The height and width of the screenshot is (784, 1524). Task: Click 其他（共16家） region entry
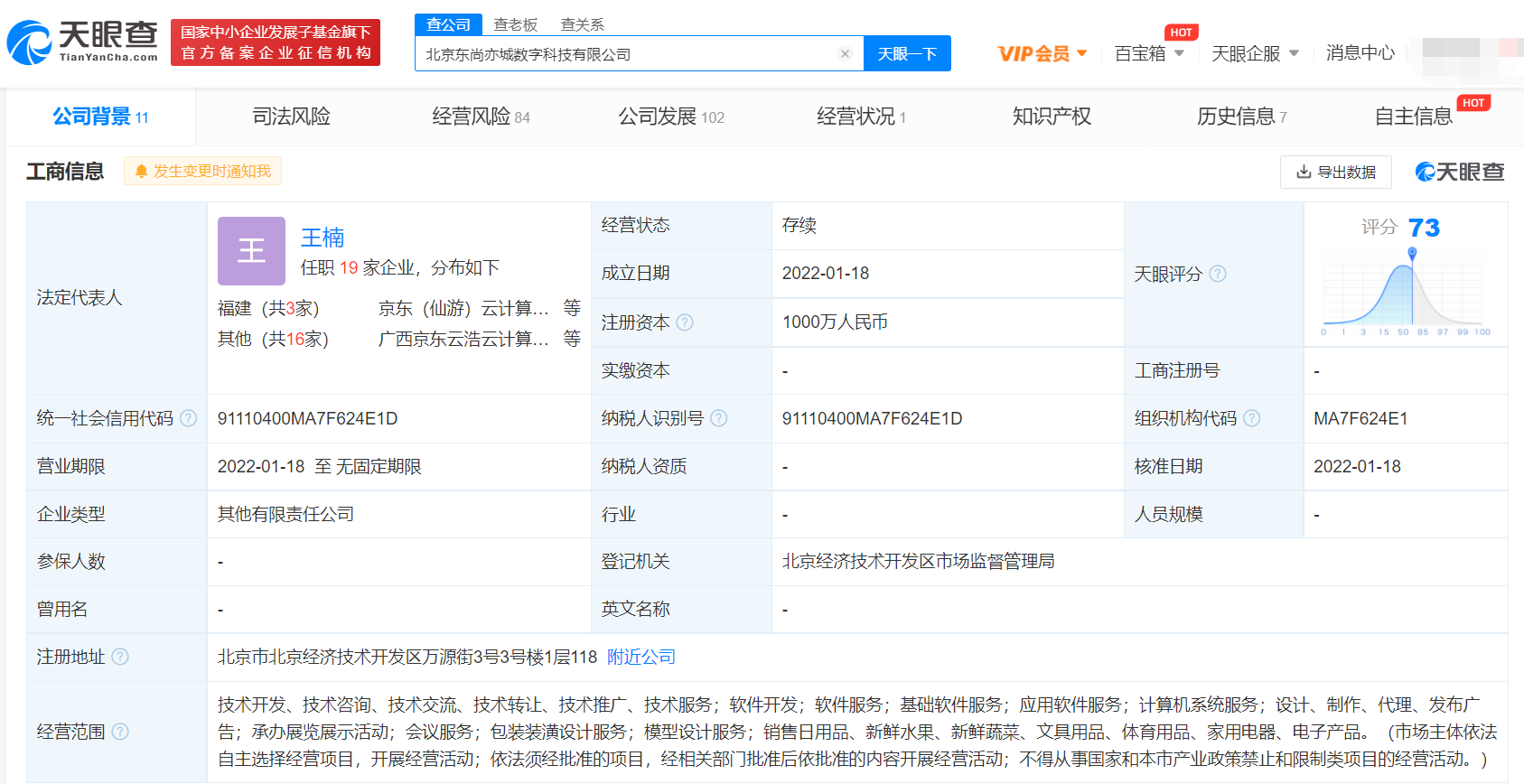click(273, 339)
